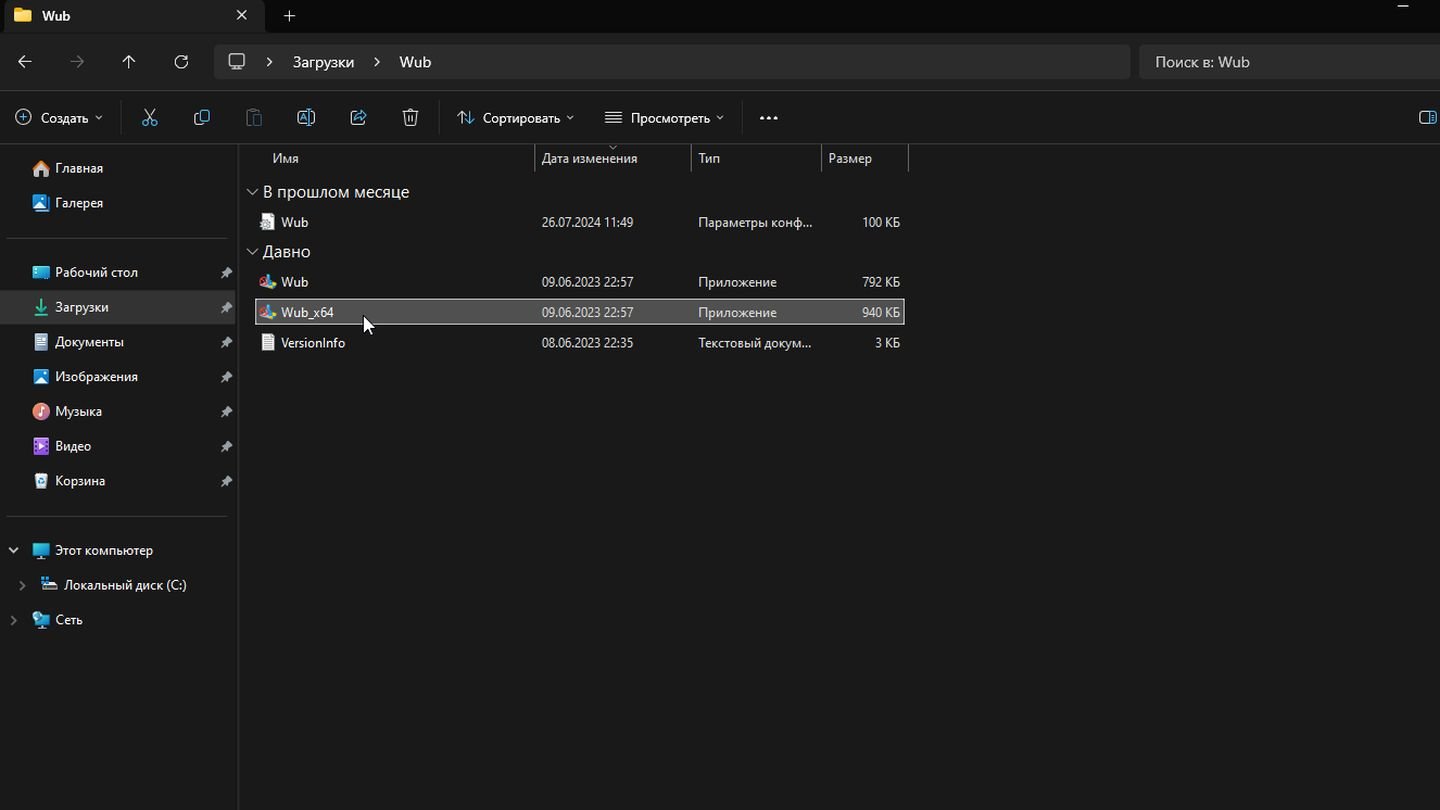Click the 940 КБ size cell
1440x810 pixels.
coord(881,312)
